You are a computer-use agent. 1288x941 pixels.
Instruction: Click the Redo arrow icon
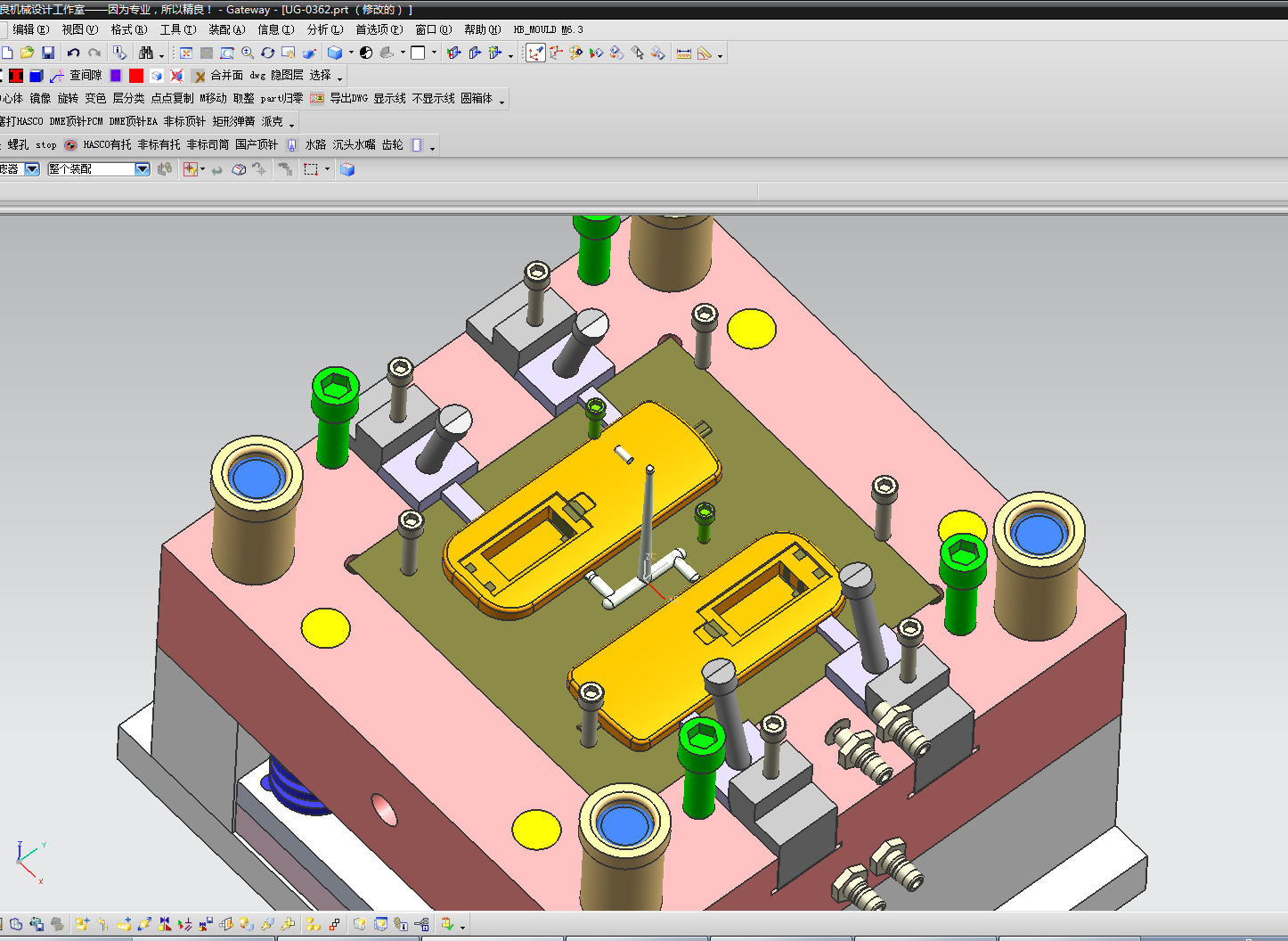94,53
